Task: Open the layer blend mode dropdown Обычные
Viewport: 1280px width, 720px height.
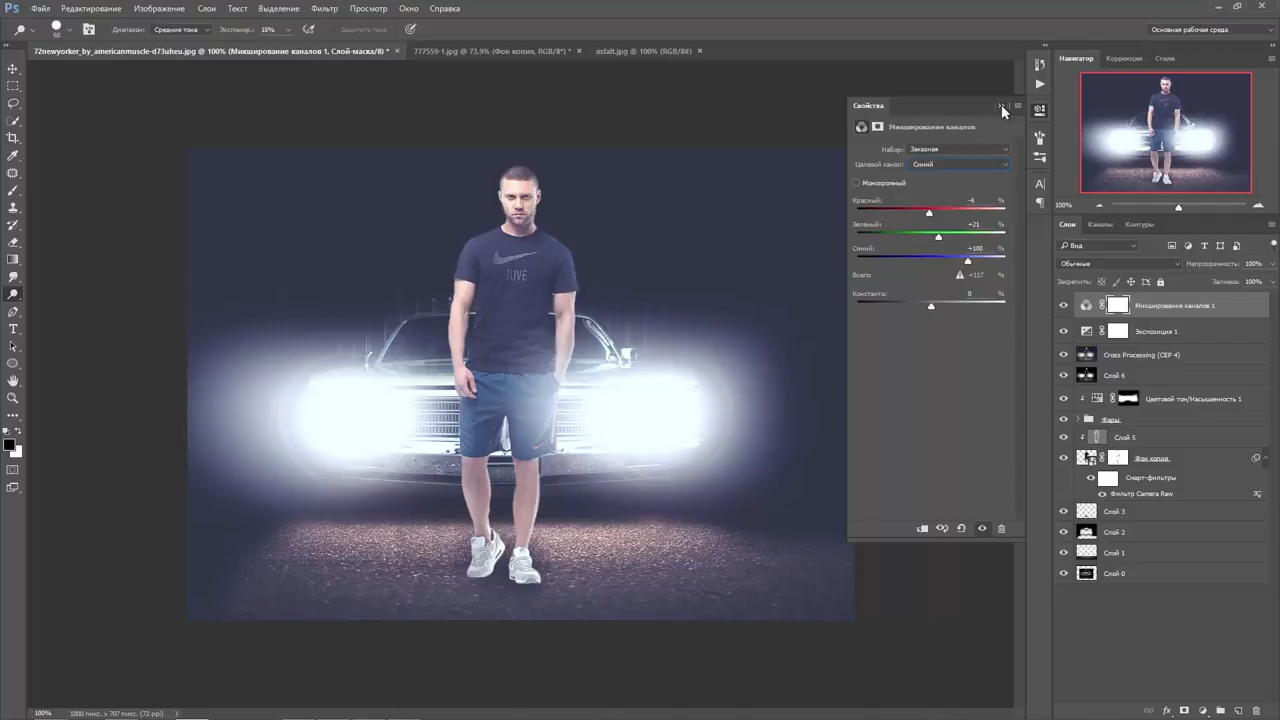Action: 1118,264
